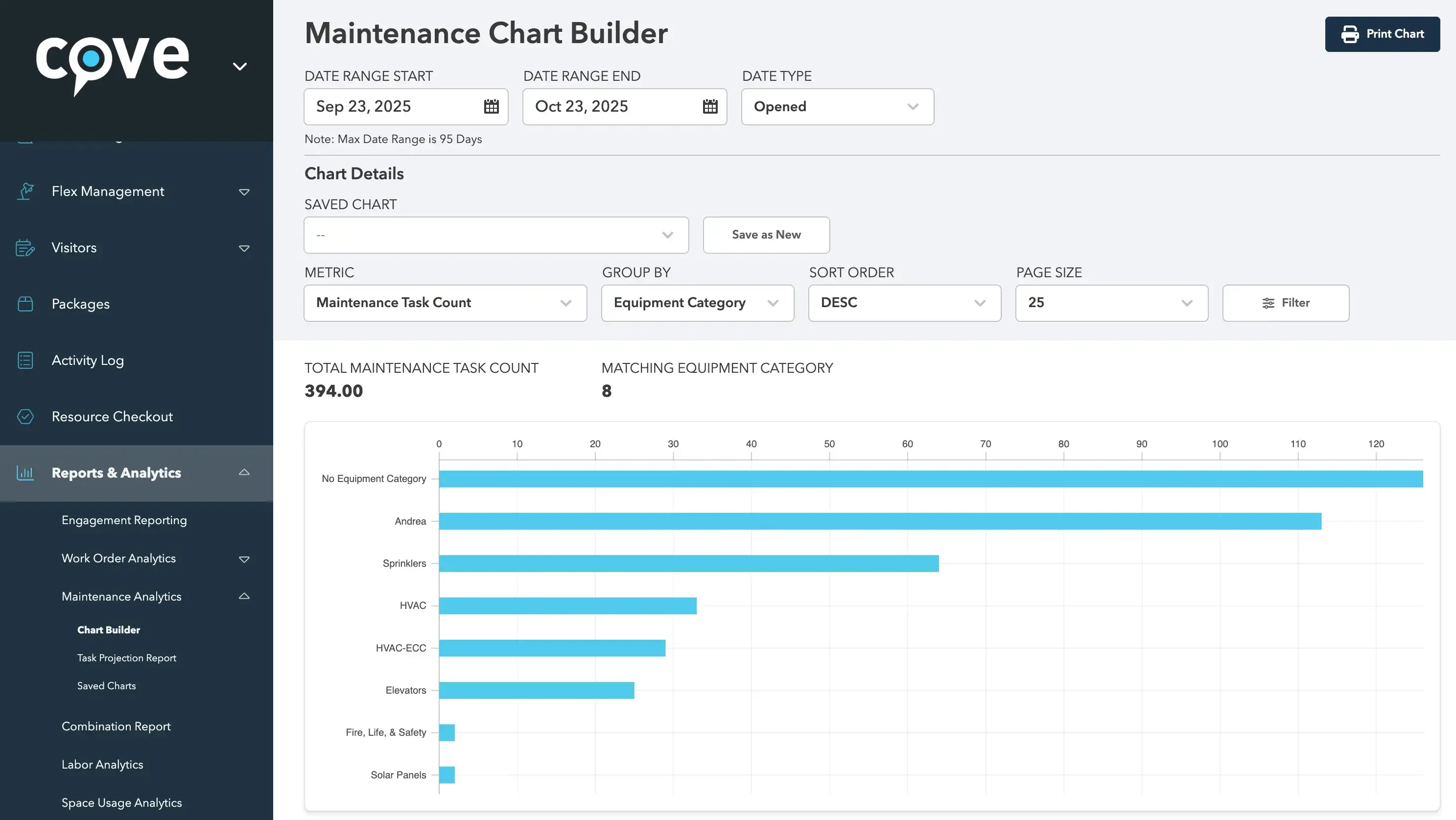
Task: Open the start date calendar picker
Action: tap(490, 107)
